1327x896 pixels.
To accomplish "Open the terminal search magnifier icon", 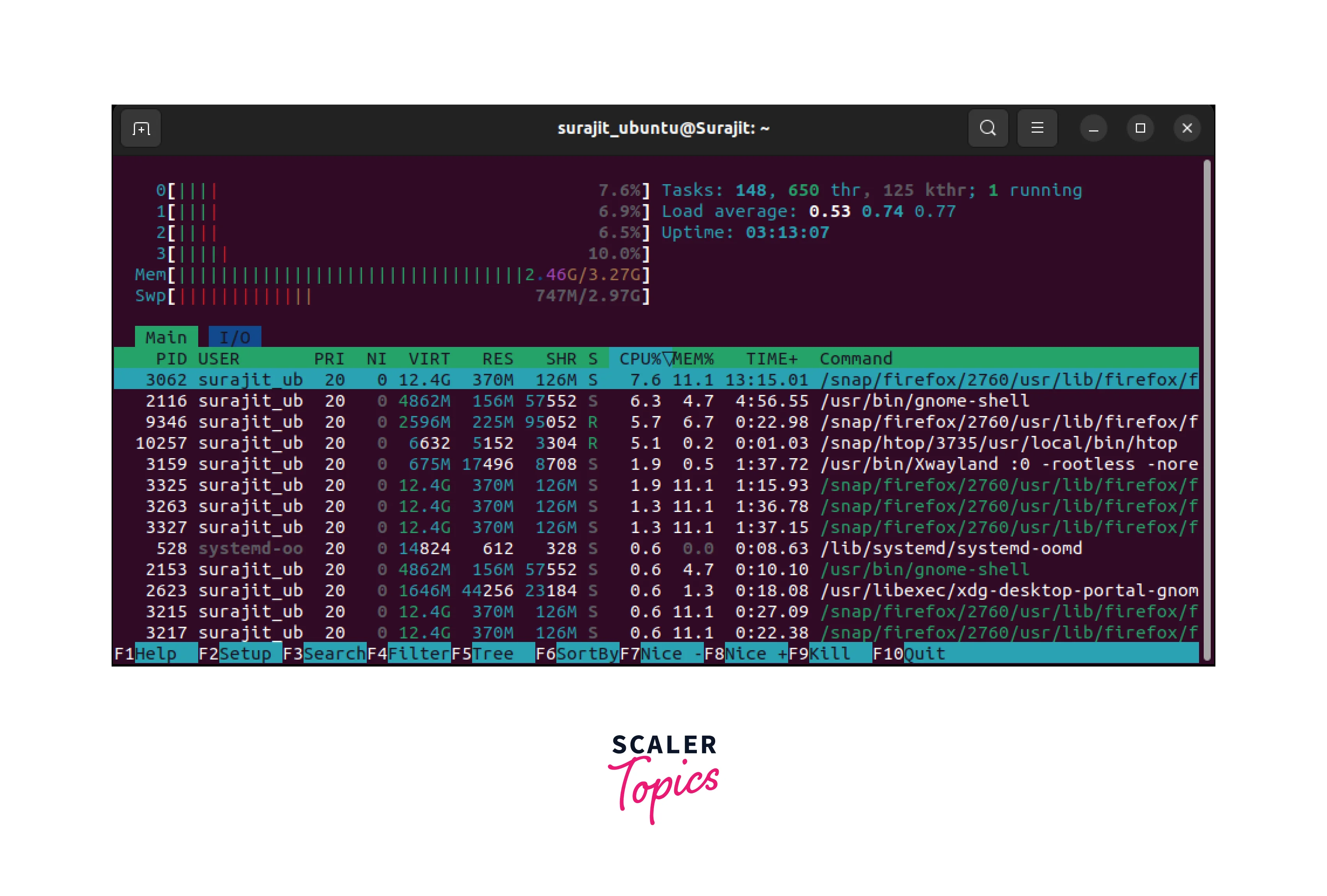I will point(988,128).
